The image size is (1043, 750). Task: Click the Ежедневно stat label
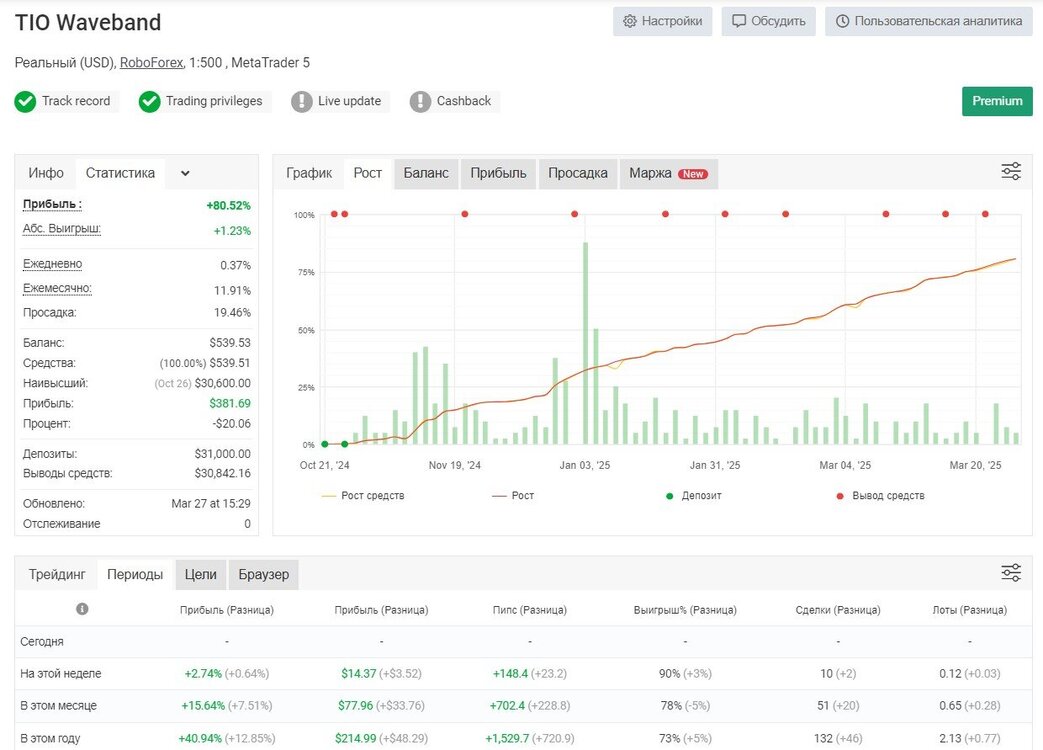tap(53, 264)
